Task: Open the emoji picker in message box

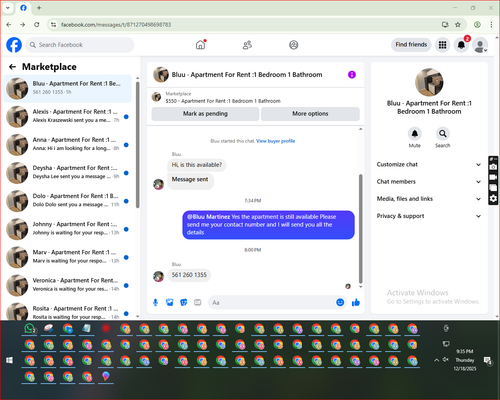Action: pyautogui.click(x=340, y=302)
